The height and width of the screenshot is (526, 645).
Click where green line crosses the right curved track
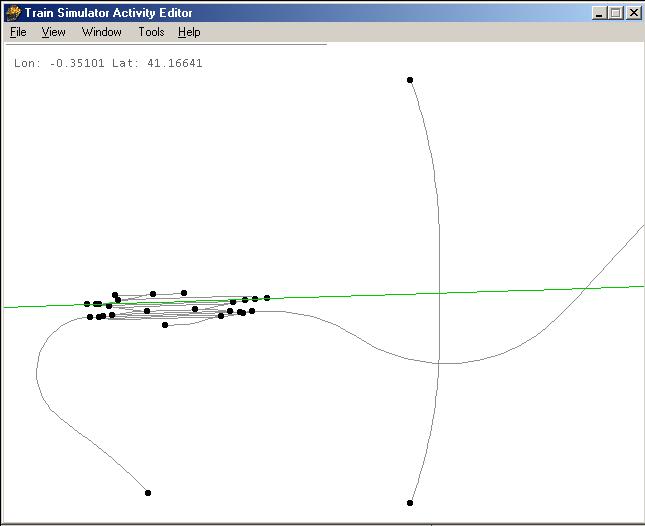point(583,288)
